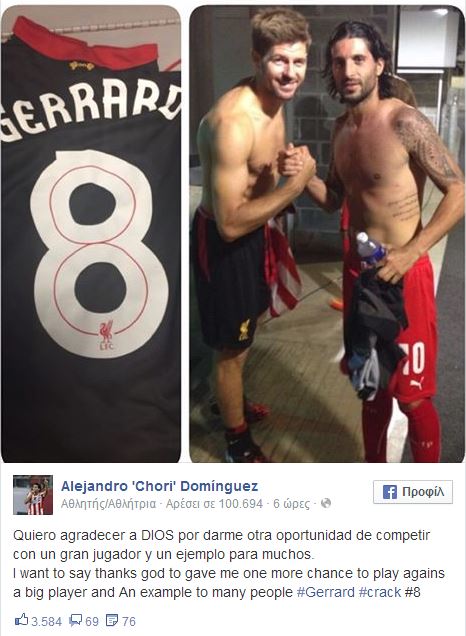Click the 76 shares count
466x636 pixels.
tap(129, 621)
